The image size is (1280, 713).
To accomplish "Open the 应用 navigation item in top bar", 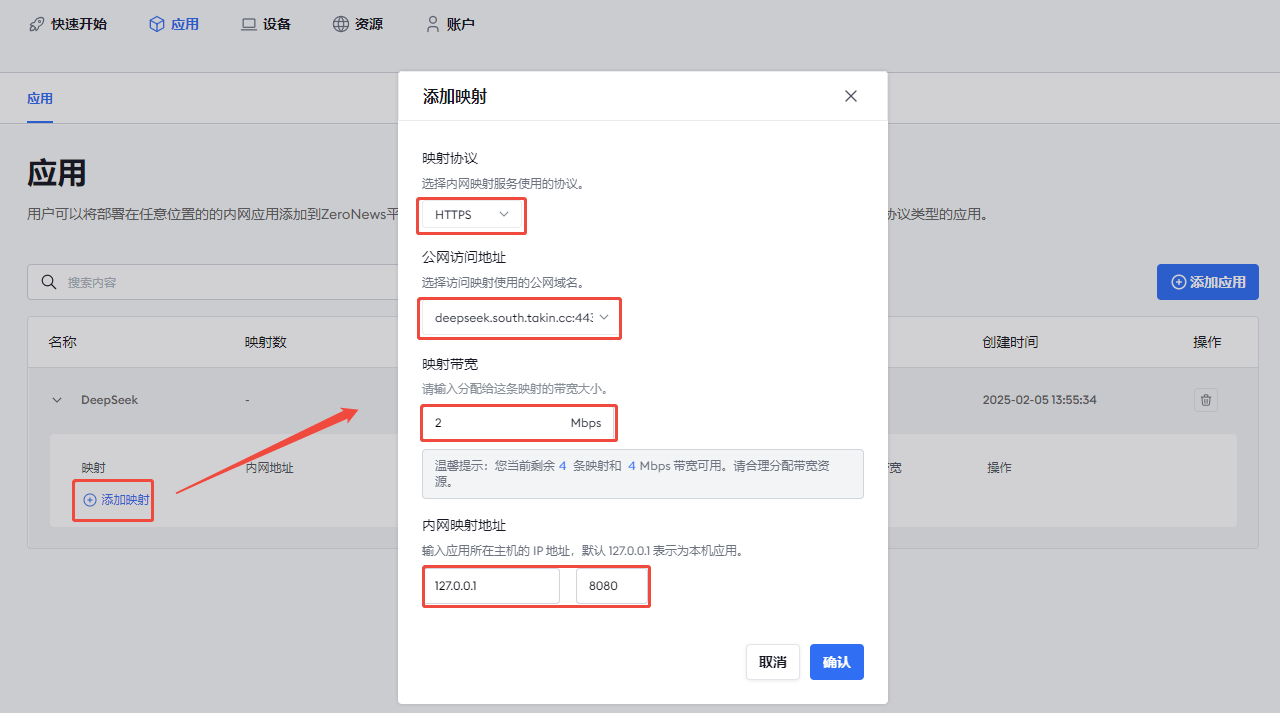I will pos(173,24).
